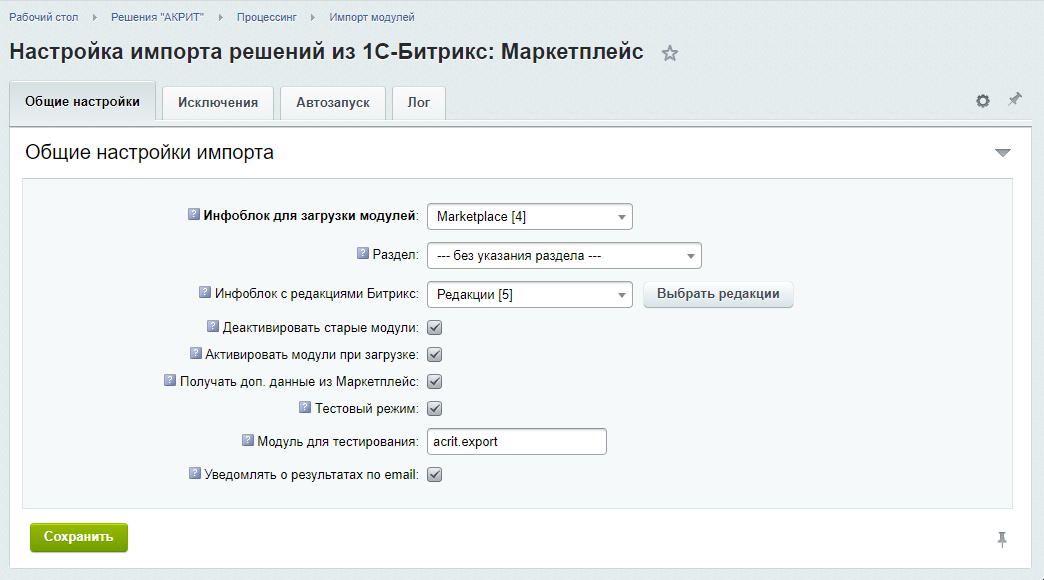This screenshot has height=580, width=1044.
Task: Click the acrit.export module text field
Action: 516,441
